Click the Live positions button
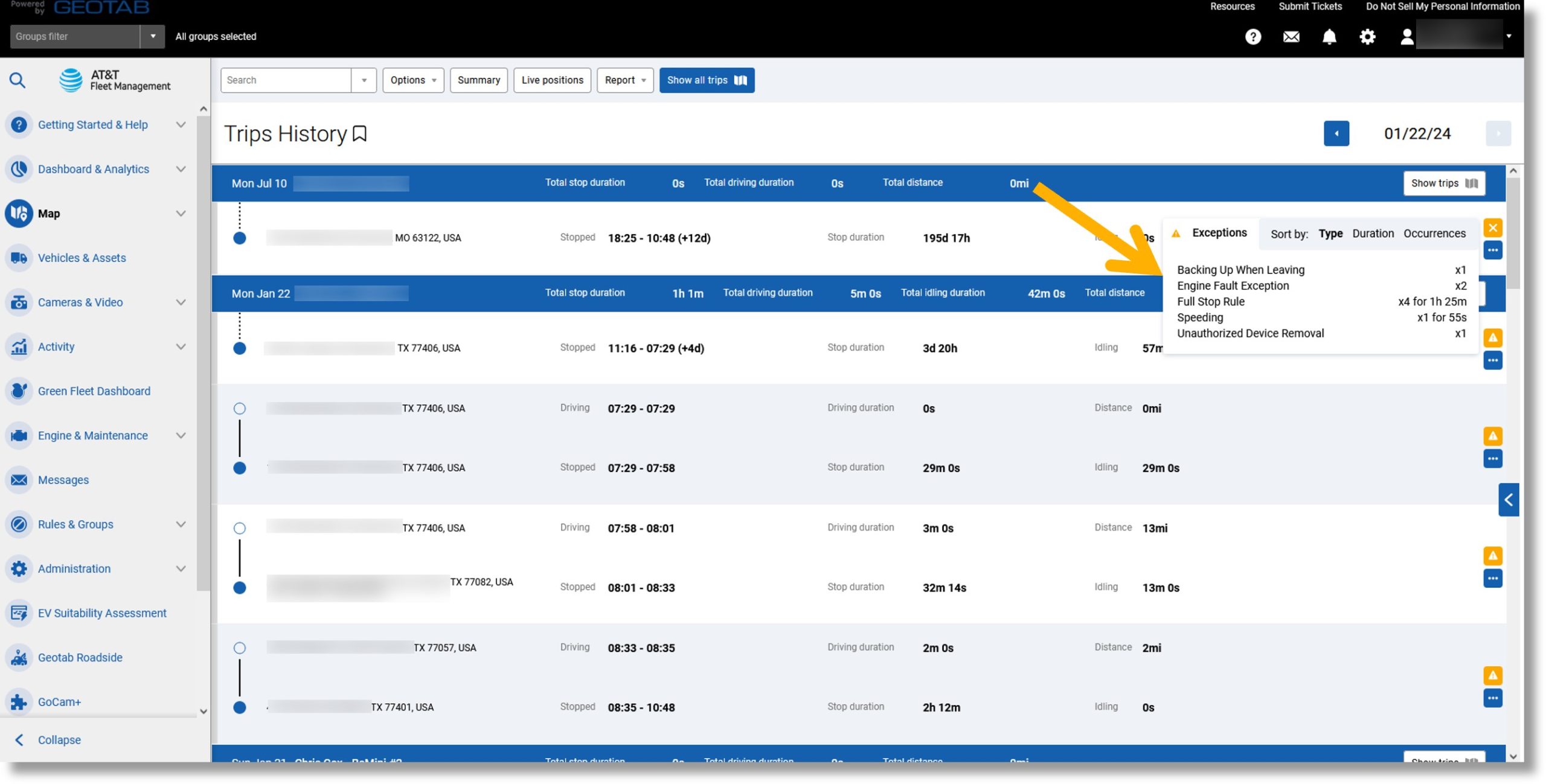The image size is (1546, 784). coord(552,80)
